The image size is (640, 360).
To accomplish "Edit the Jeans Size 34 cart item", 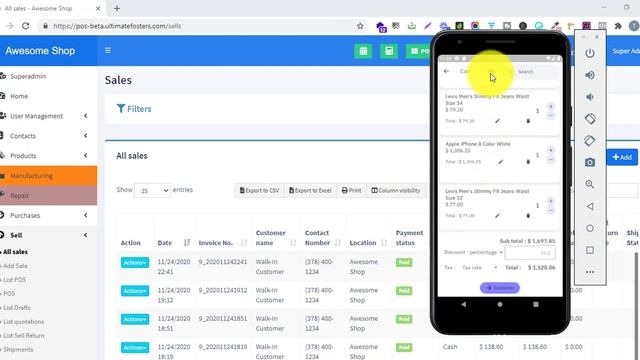I will pyautogui.click(x=497, y=121).
